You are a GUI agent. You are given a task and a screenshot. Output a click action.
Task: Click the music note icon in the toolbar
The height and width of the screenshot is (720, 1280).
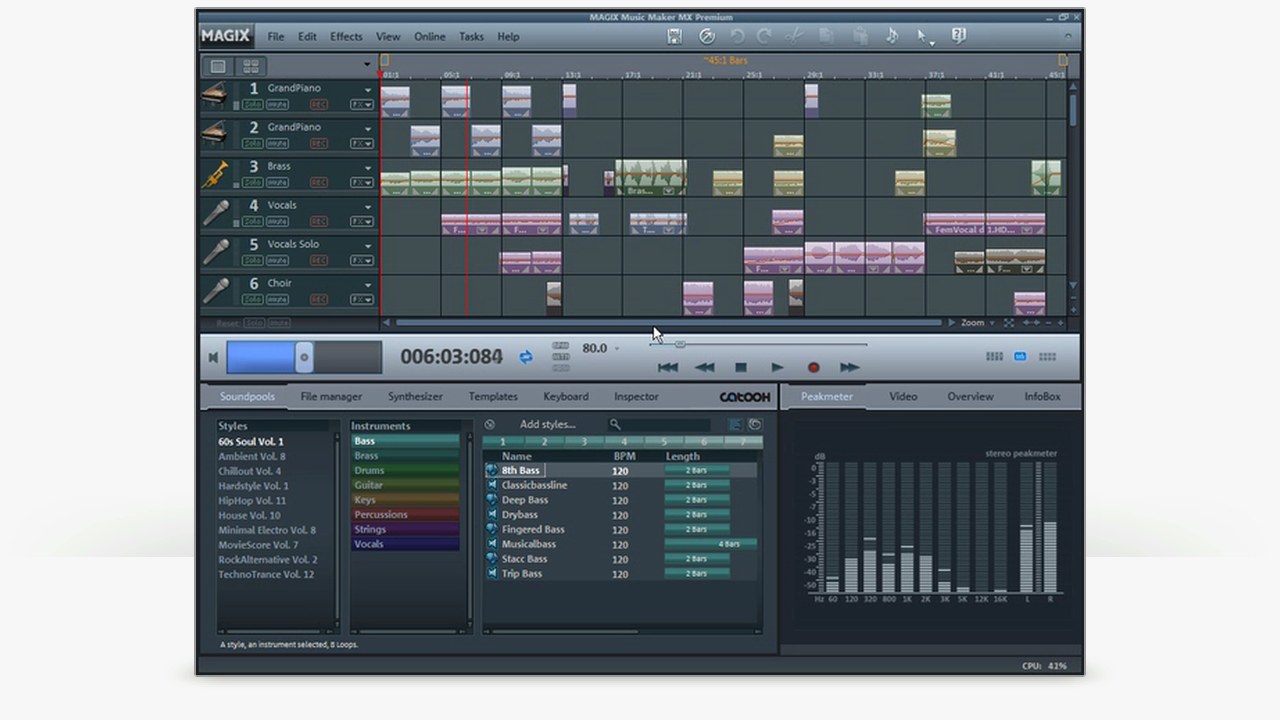tap(892, 36)
